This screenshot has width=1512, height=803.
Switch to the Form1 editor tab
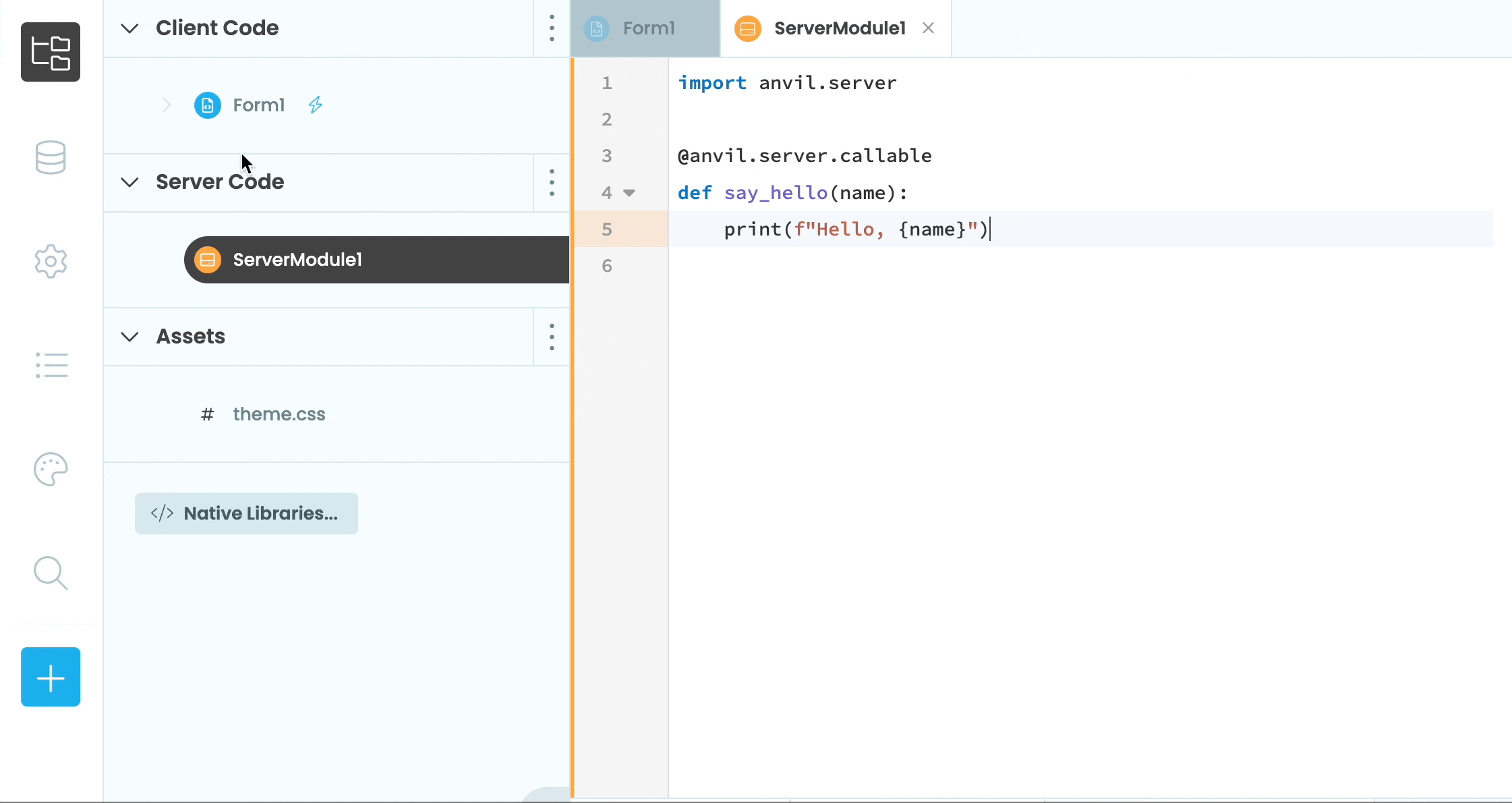tap(645, 28)
